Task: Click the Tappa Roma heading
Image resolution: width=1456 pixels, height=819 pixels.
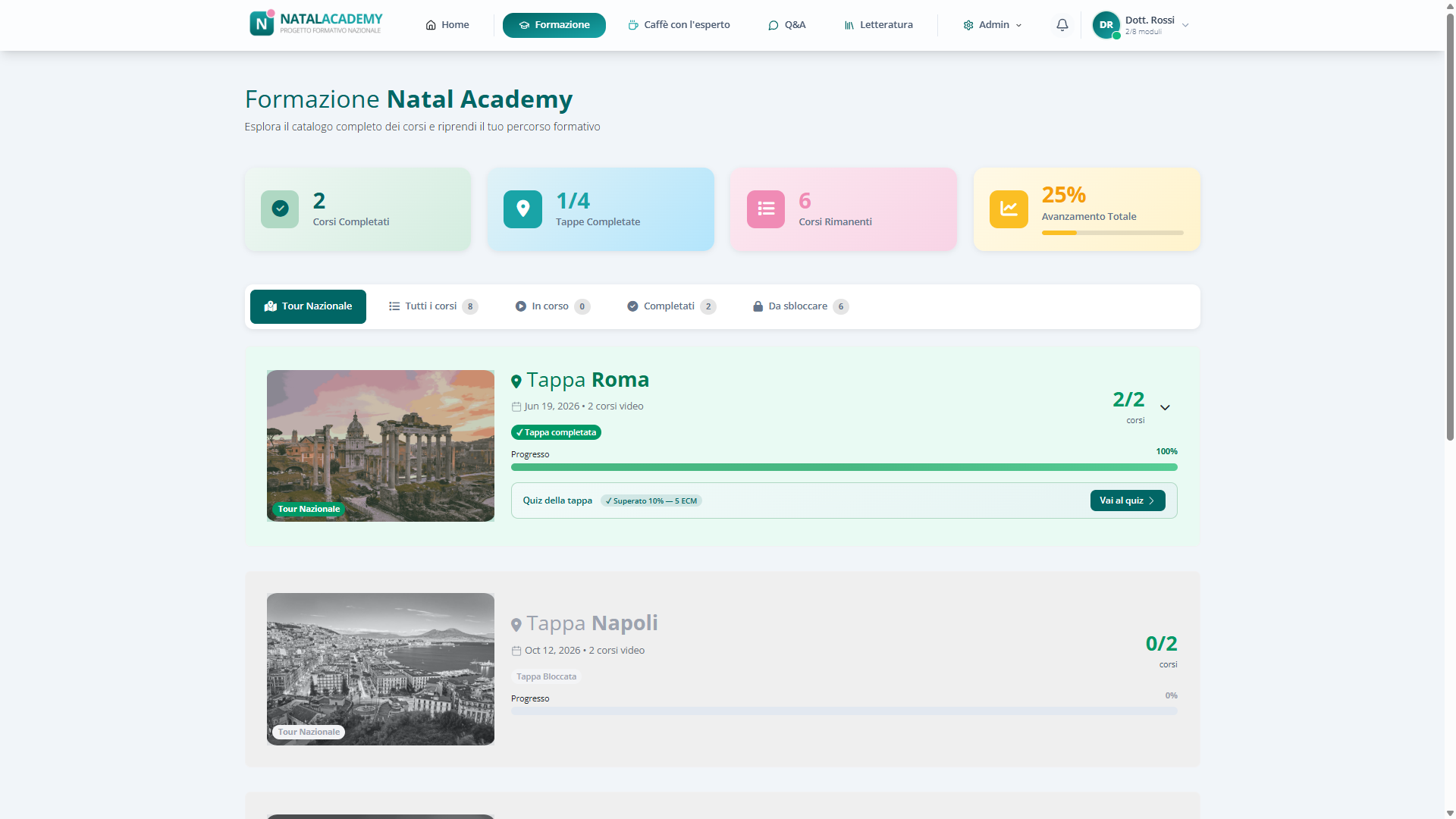Action: pos(588,380)
